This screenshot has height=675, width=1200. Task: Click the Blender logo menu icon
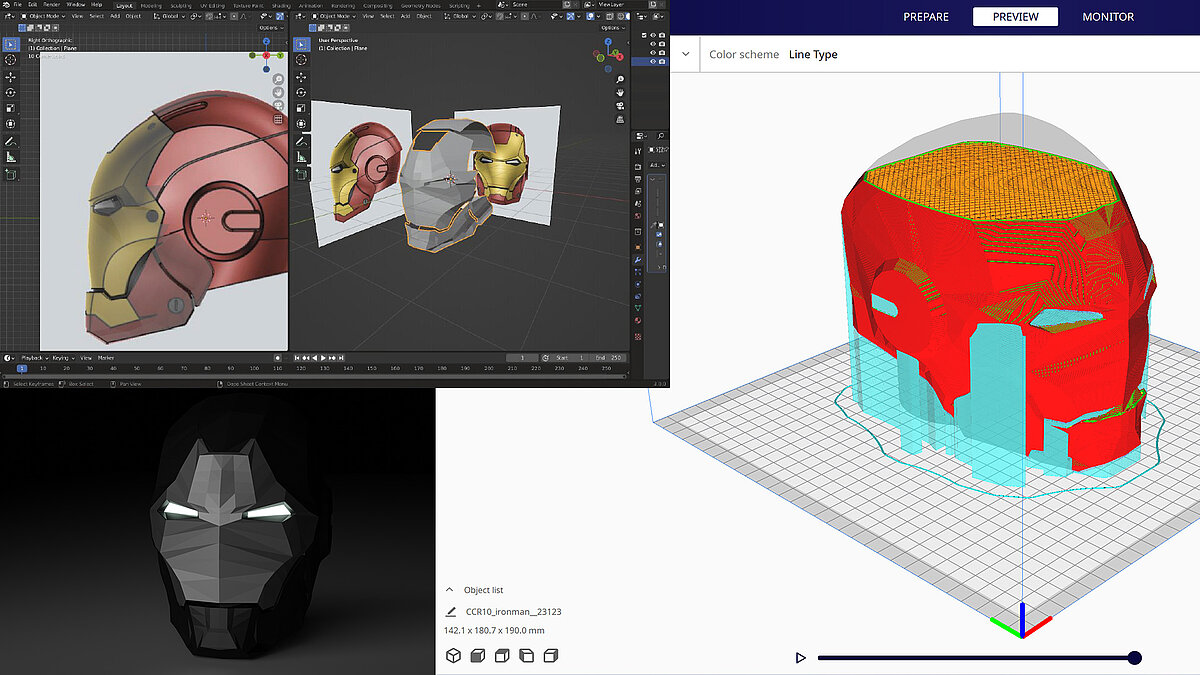click(x=6, y=5)
